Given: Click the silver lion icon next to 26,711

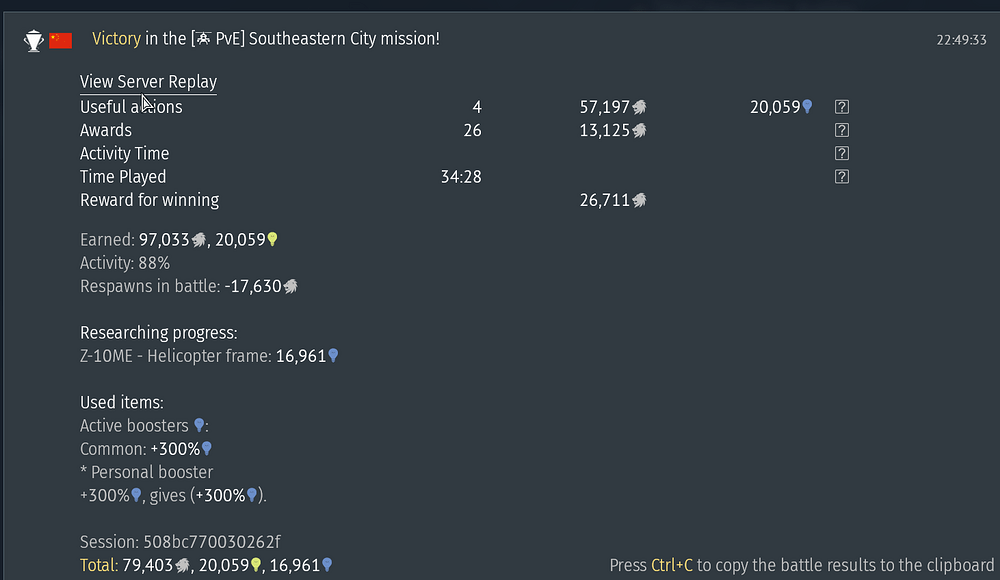Looking at the screenshot, I should [x=639, y=200].
